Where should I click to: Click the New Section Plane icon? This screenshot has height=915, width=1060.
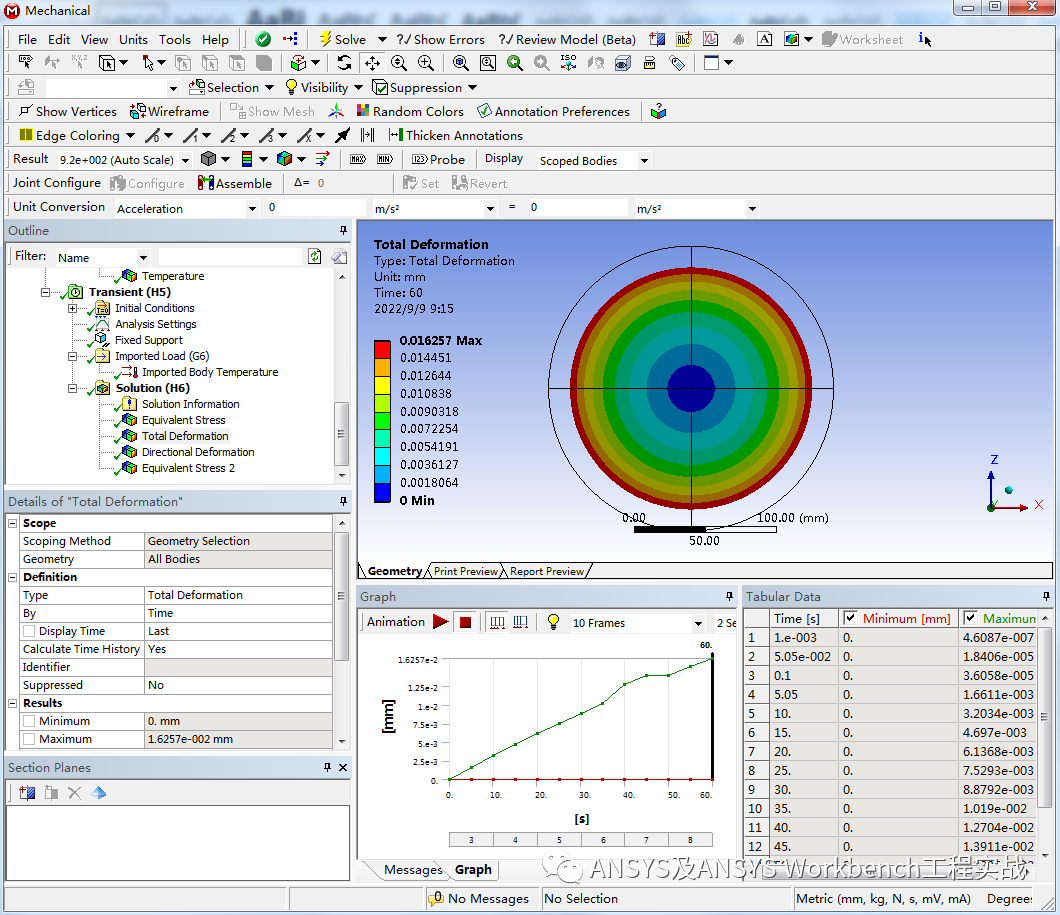(x=27, y=793)
